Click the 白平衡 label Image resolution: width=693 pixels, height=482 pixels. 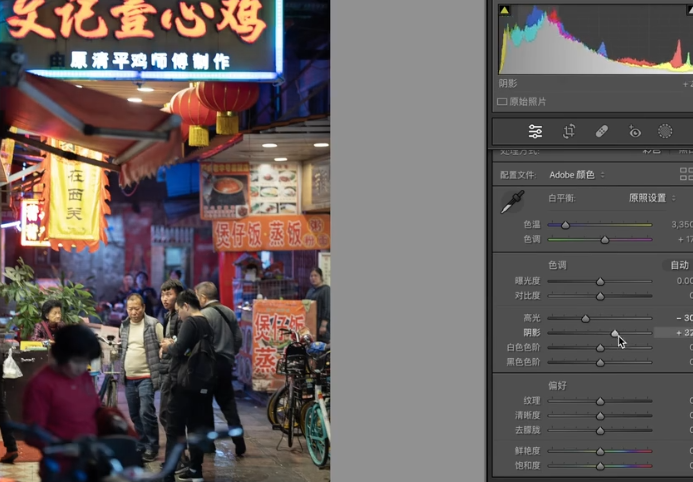coord(562,198)
